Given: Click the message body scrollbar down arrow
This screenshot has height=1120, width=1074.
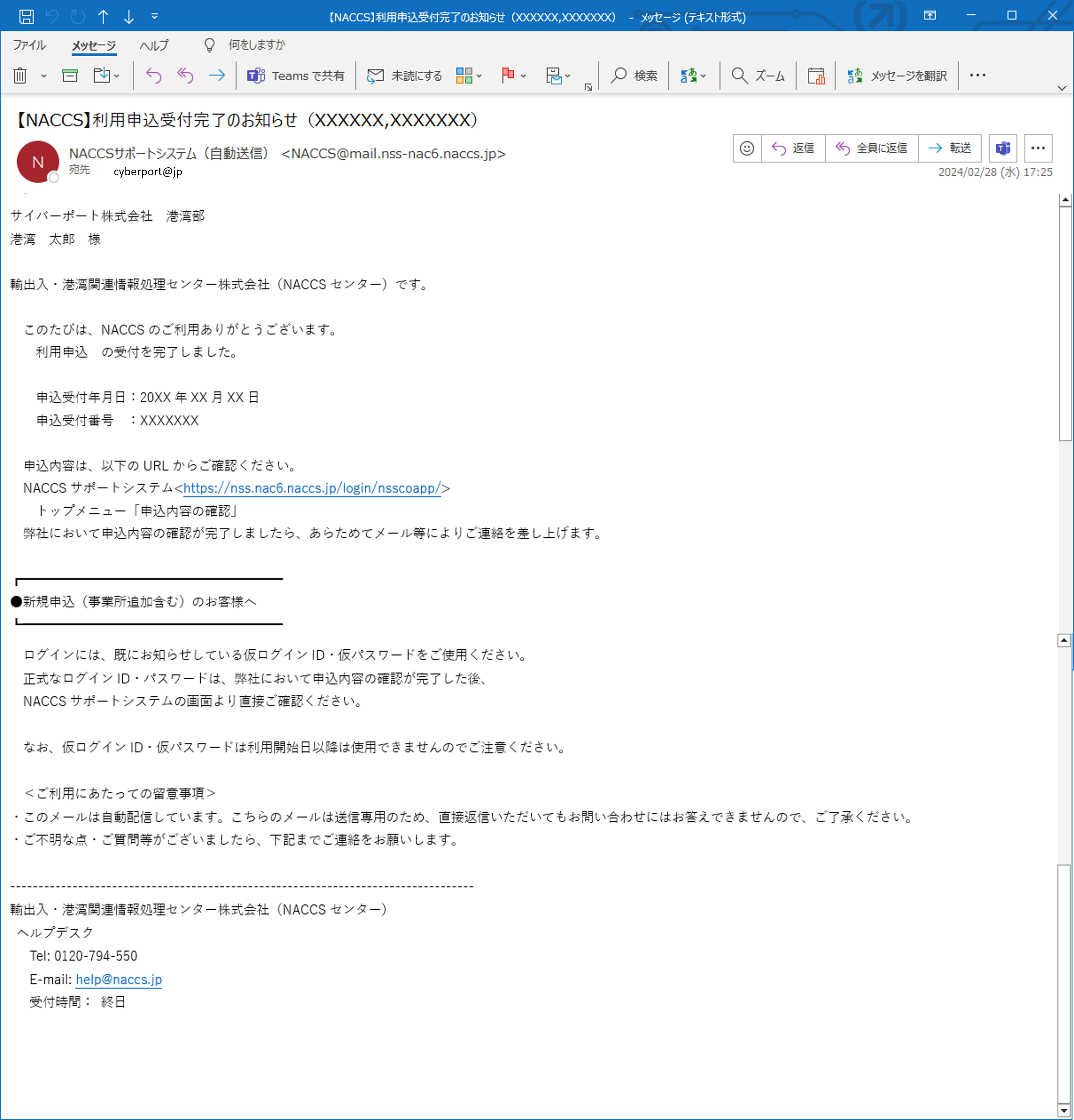Looking at the screenshot, I should [x=1064, y=1110].
